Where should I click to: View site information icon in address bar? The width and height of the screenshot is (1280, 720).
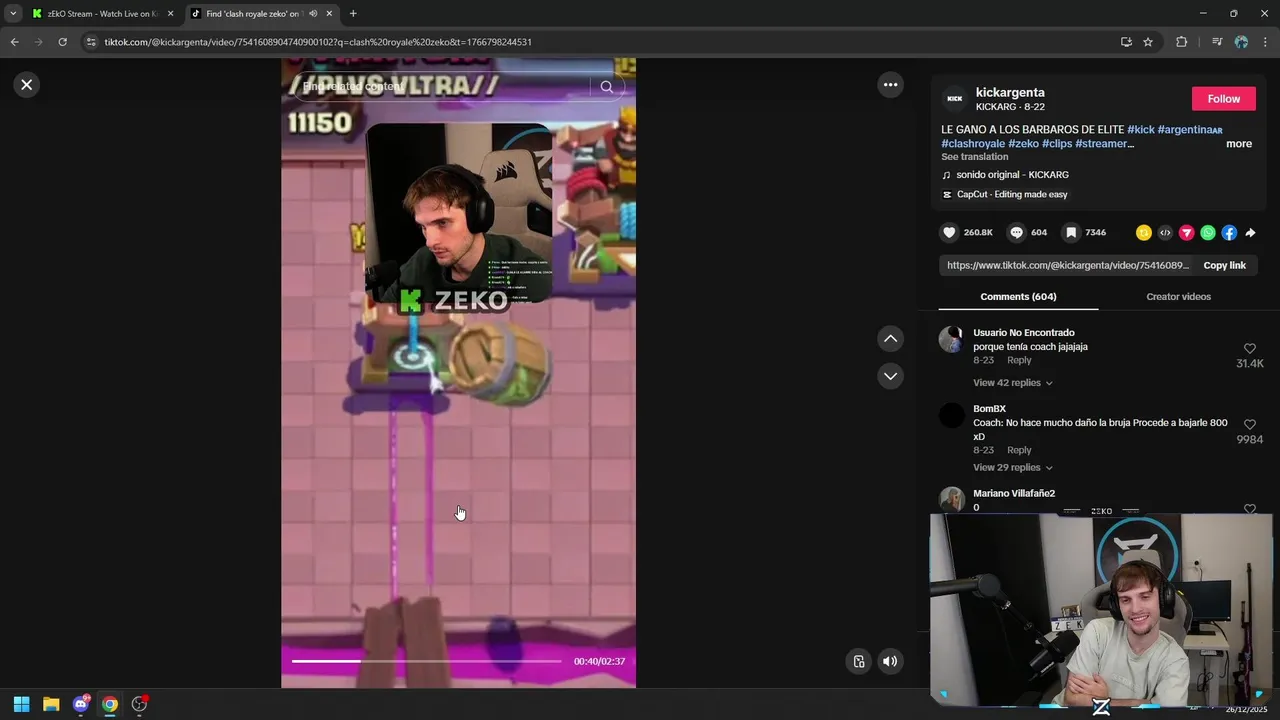click(x=91, y=42)
